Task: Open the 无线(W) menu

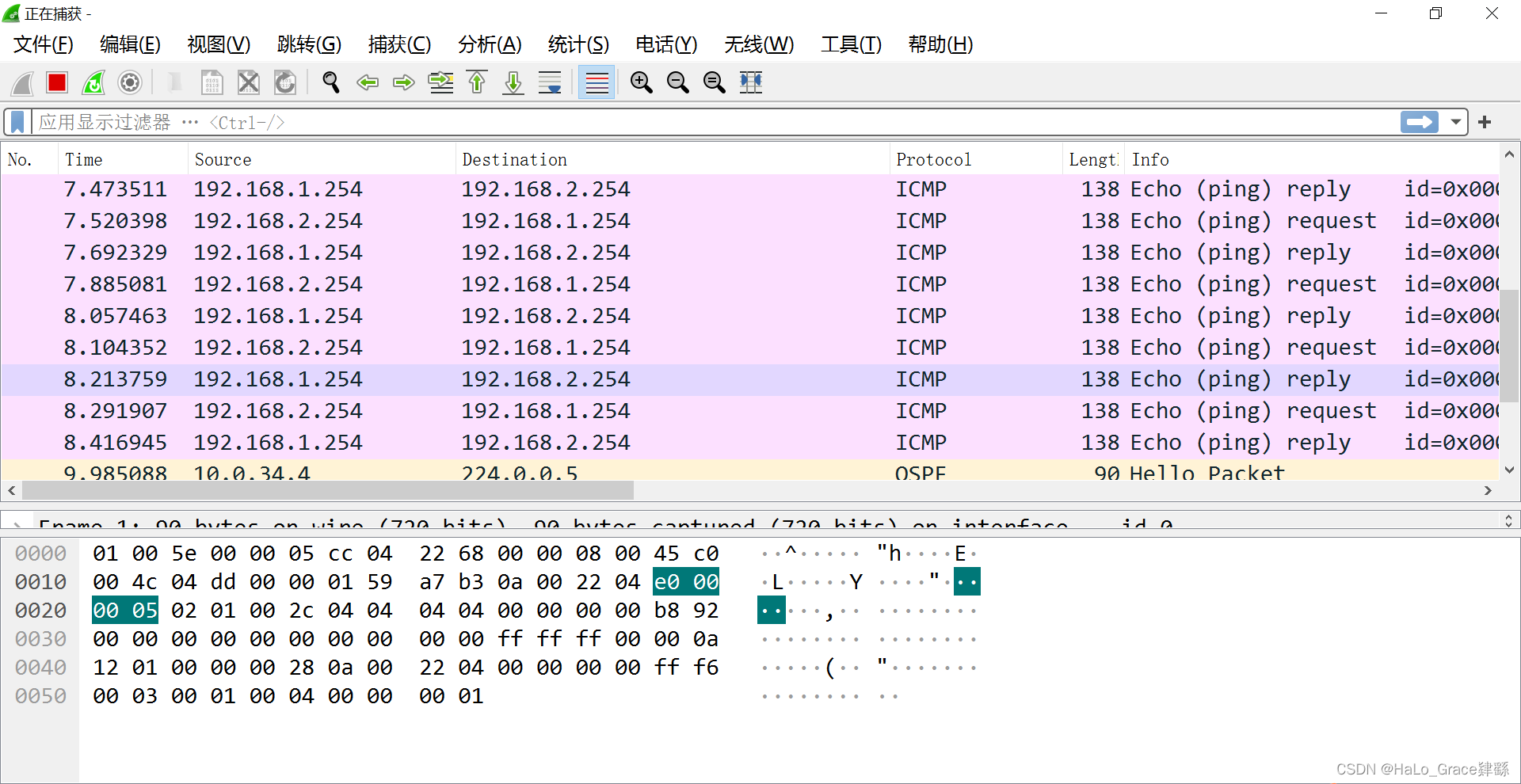Action: (759, 44)
